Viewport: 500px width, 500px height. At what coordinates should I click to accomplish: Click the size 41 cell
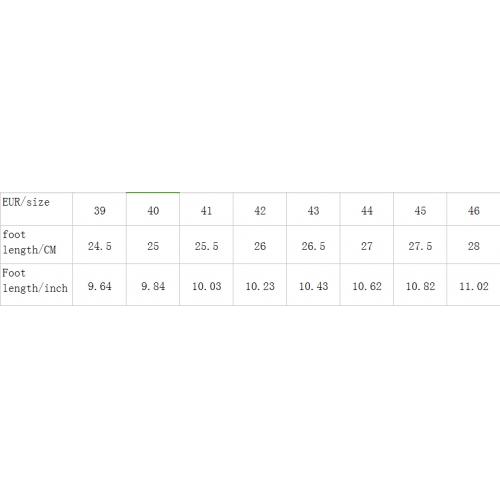coord(206,209)
